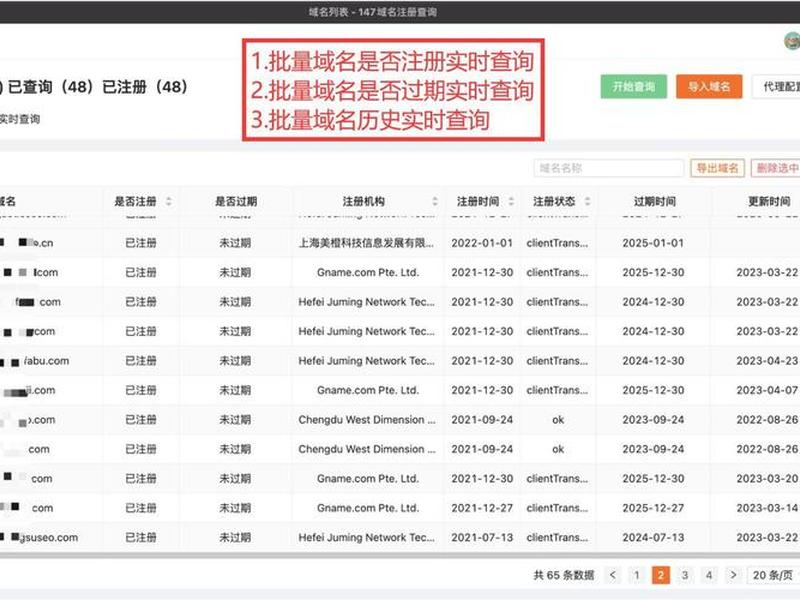This screenshot has height=600, width=800.
Task: Sort by the 是否注册 column arrows
Action: (169, 202)
